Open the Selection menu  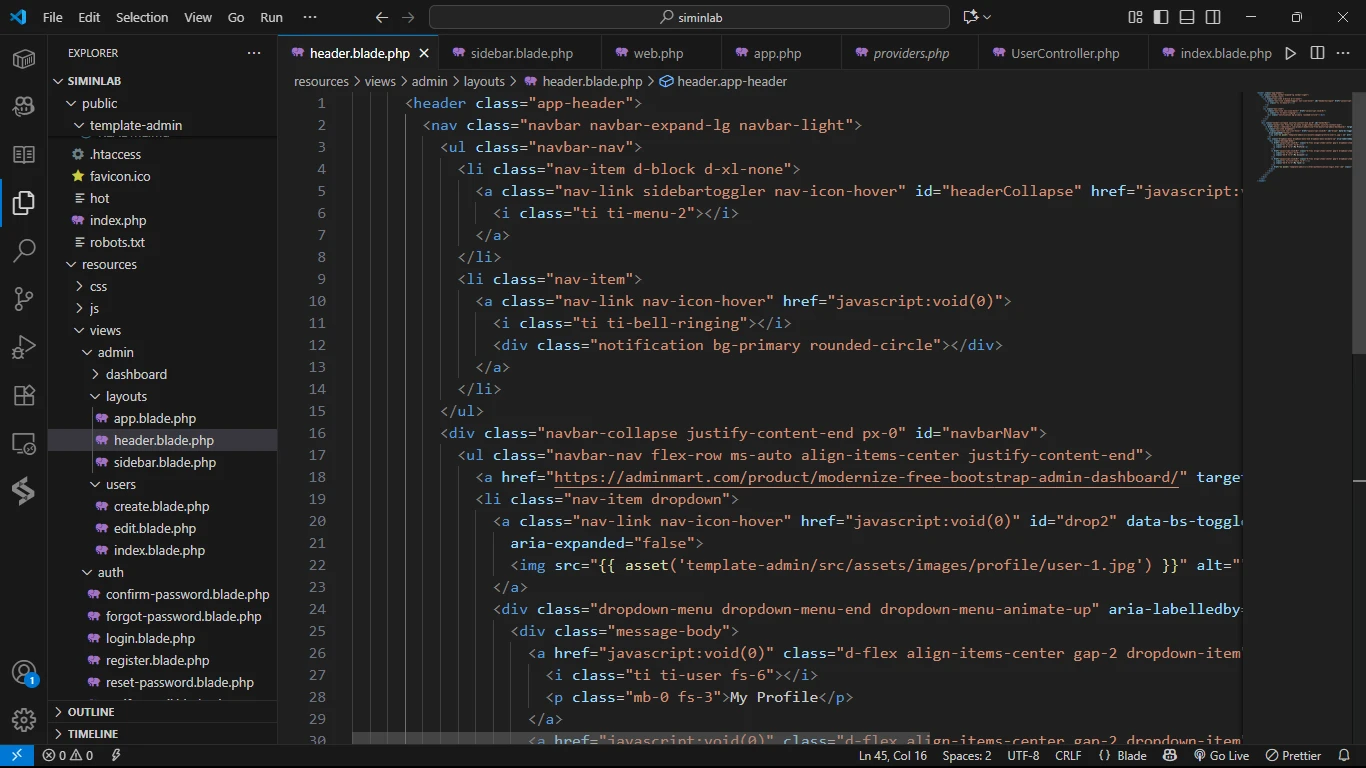click(142, 17)
